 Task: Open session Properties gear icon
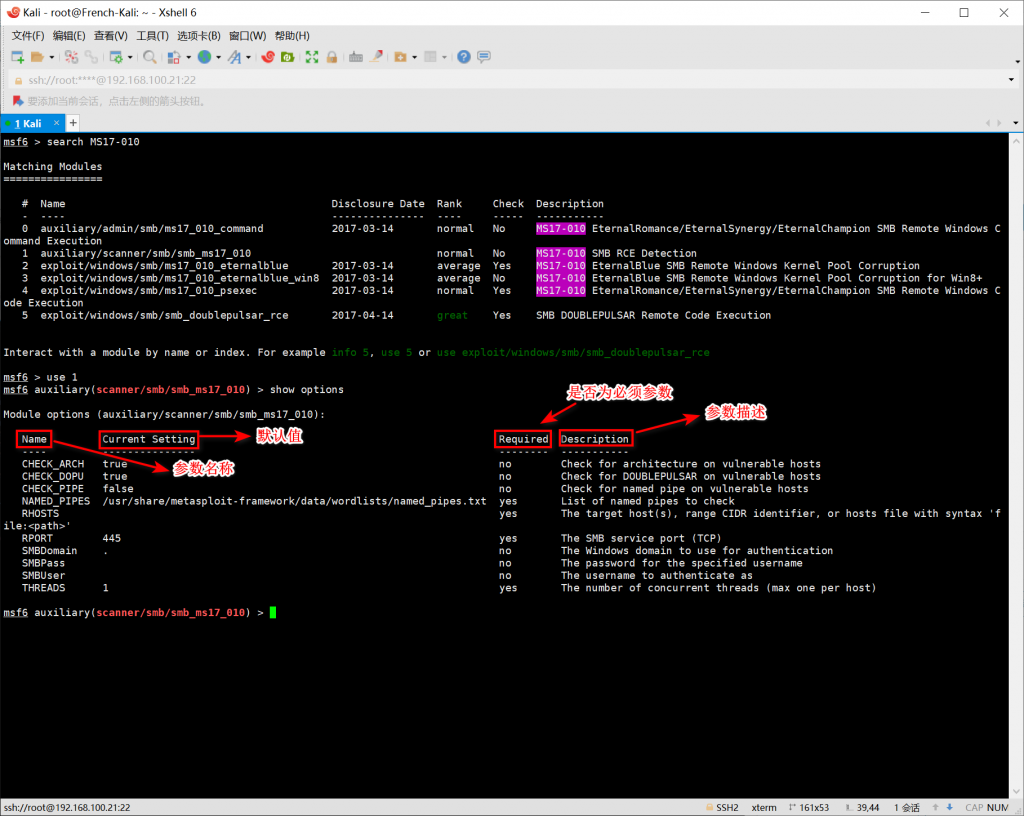pos(116,57)
